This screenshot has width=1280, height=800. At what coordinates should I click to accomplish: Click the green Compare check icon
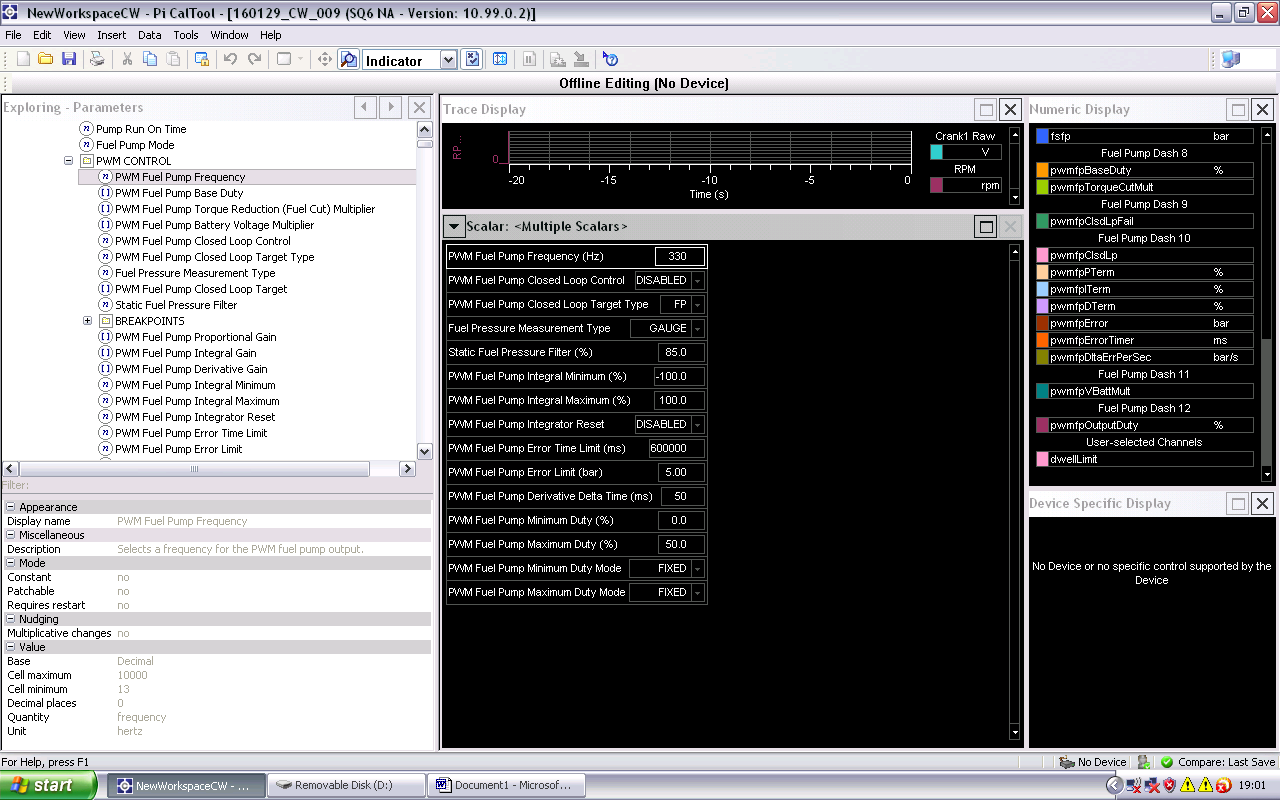tap(1166, 762)
